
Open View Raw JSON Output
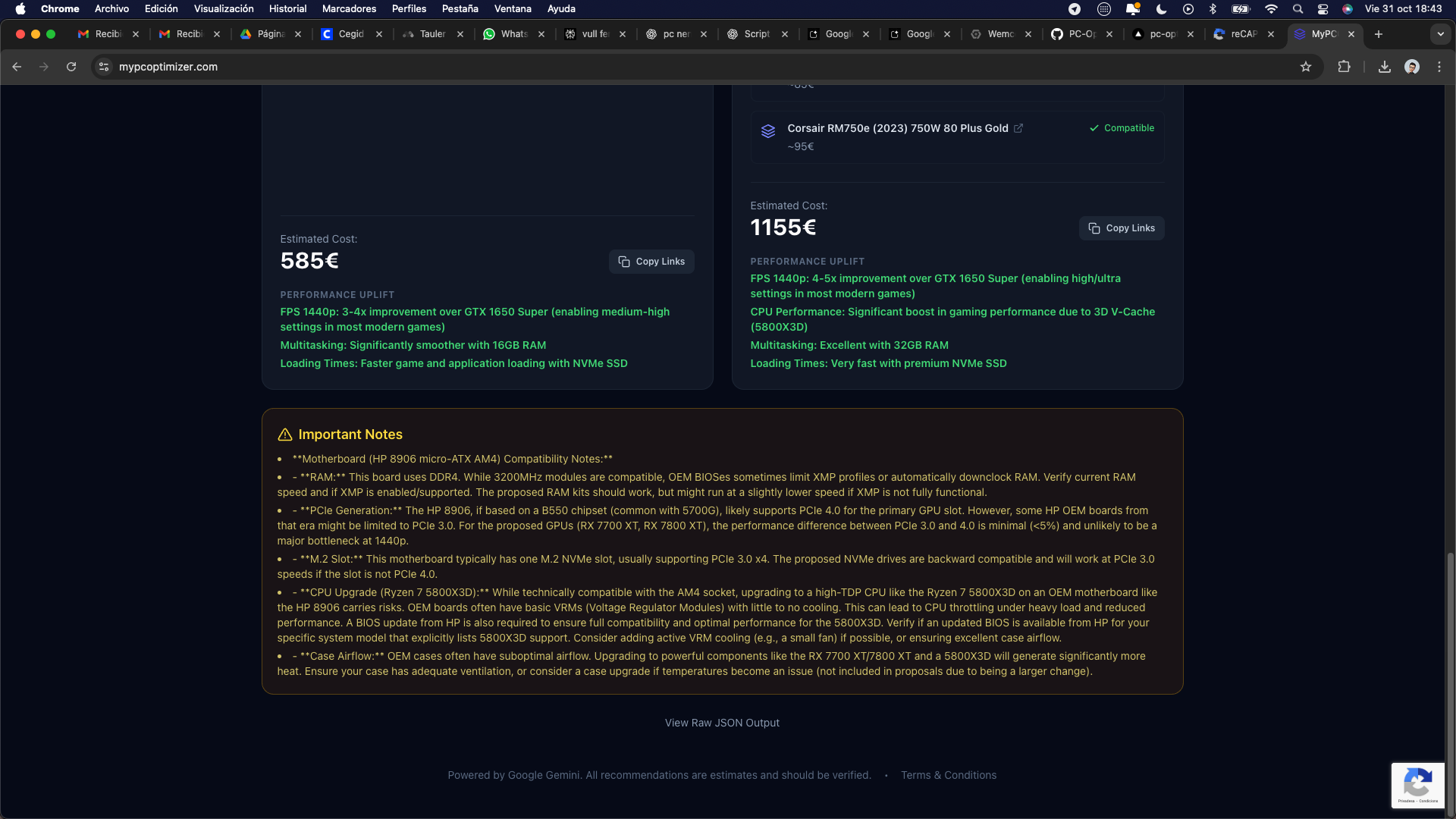tap(722, 723)
